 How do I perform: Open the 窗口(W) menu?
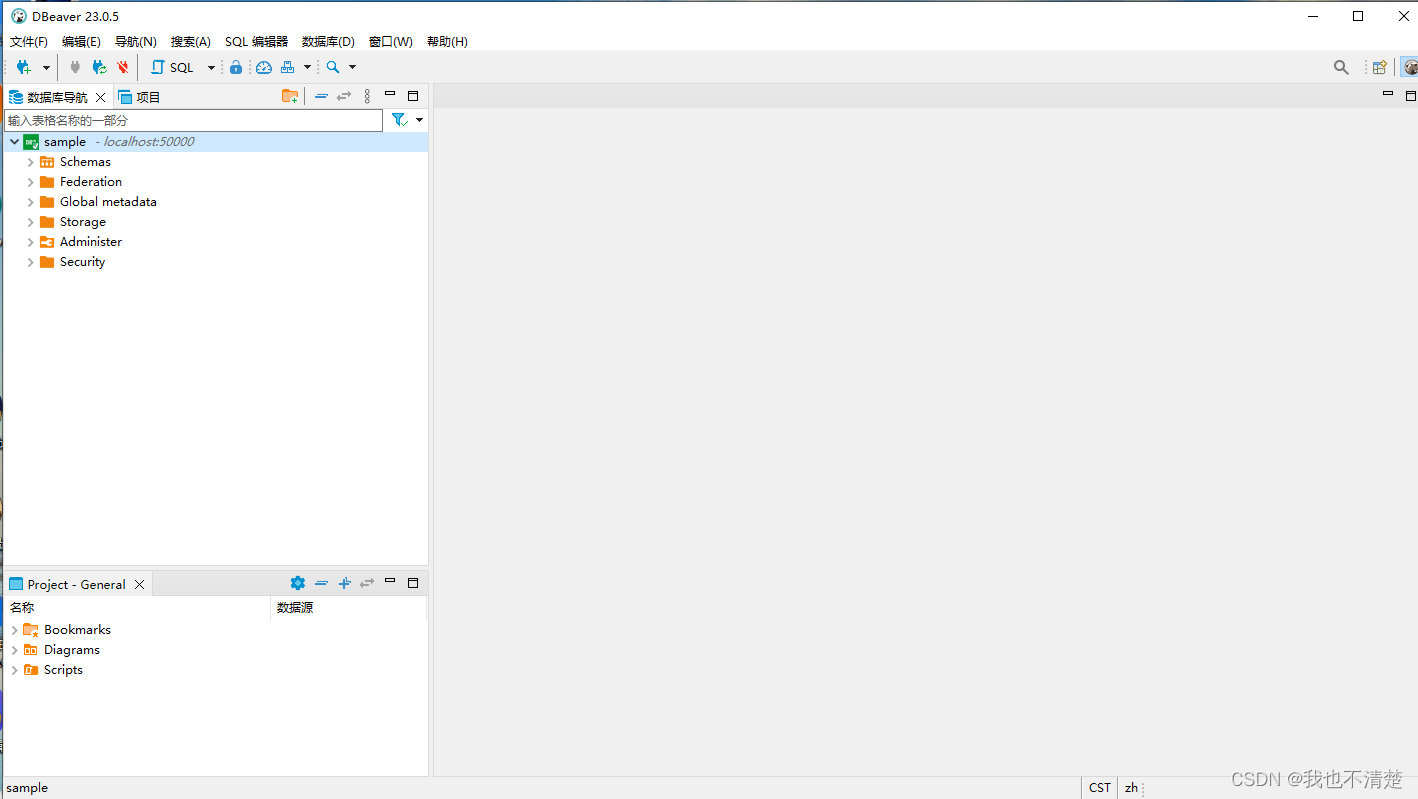[x=391, y=42]
